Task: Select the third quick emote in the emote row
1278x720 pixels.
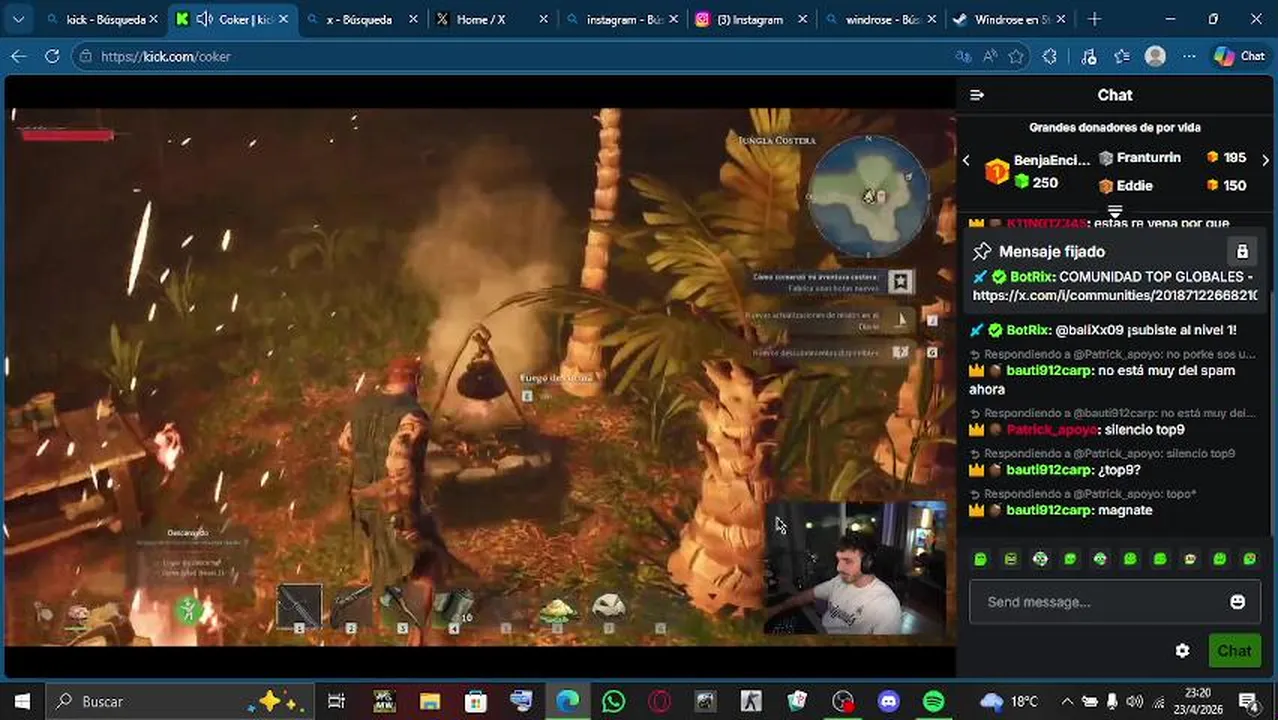Action: pos(1040,559)
